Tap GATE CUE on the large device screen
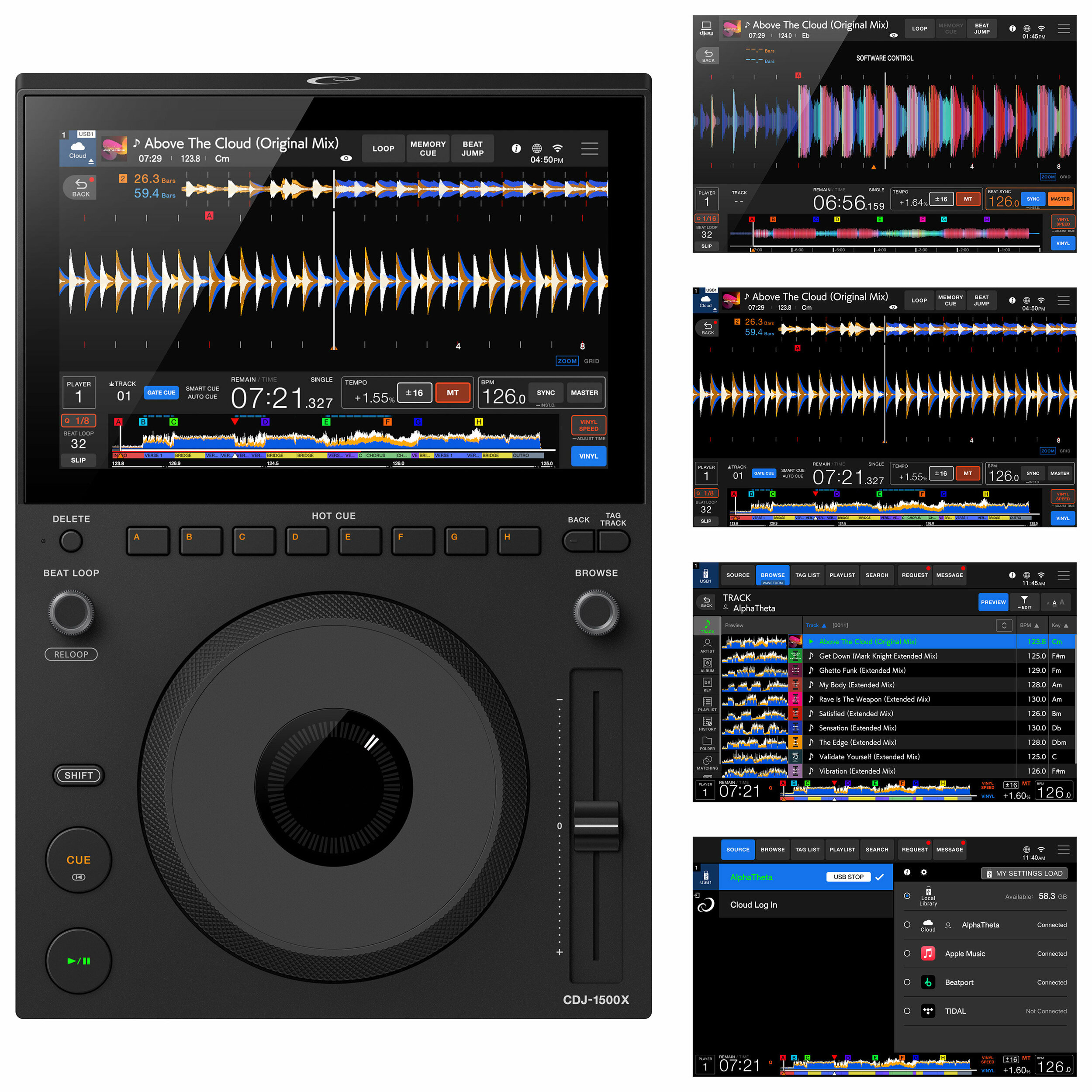Image resolution: width=1092 pixels, height=1092 pixels. coord(161,393)
